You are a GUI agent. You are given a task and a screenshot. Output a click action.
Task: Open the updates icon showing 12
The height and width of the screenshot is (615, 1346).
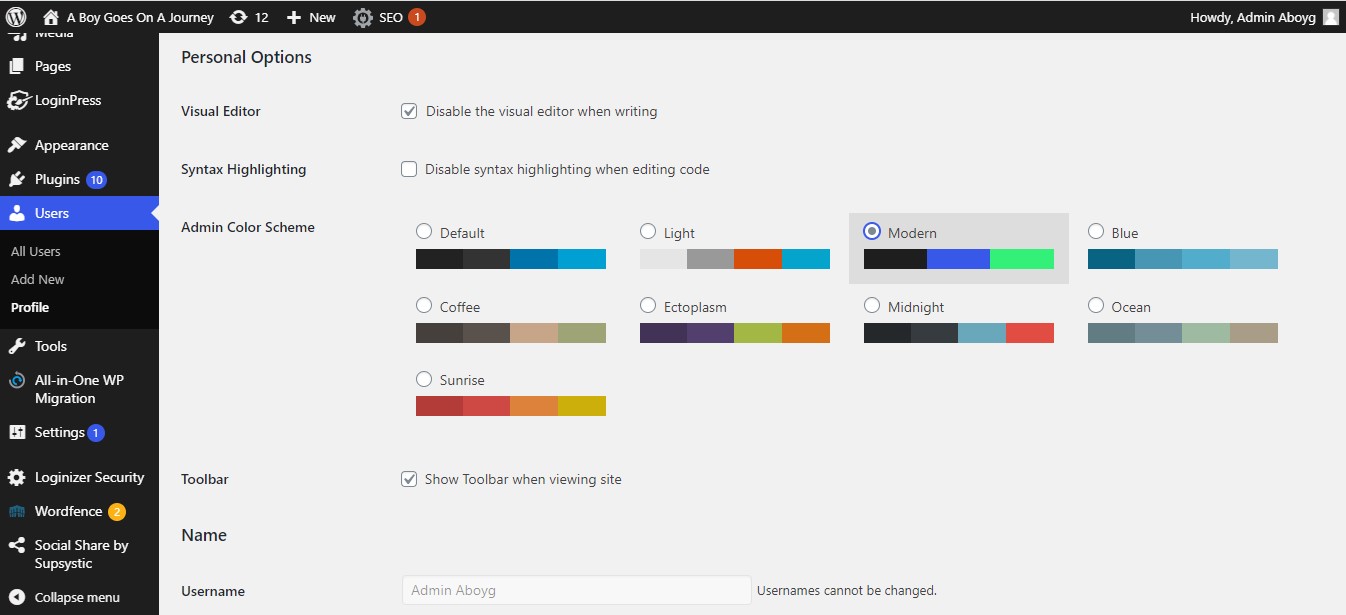click(x=238, y=17)
